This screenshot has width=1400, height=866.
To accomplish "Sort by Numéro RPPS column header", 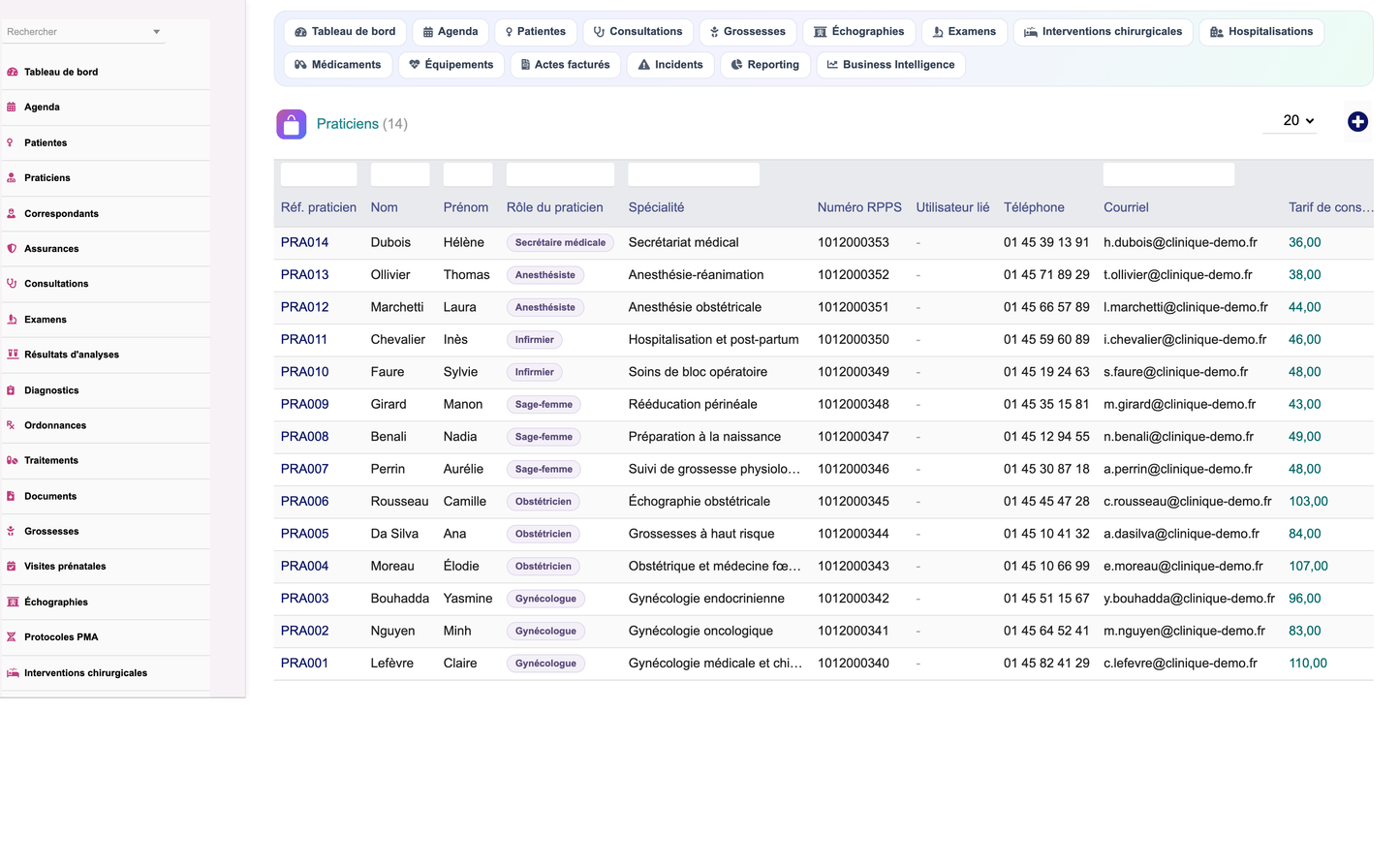I will coord(859,207).
